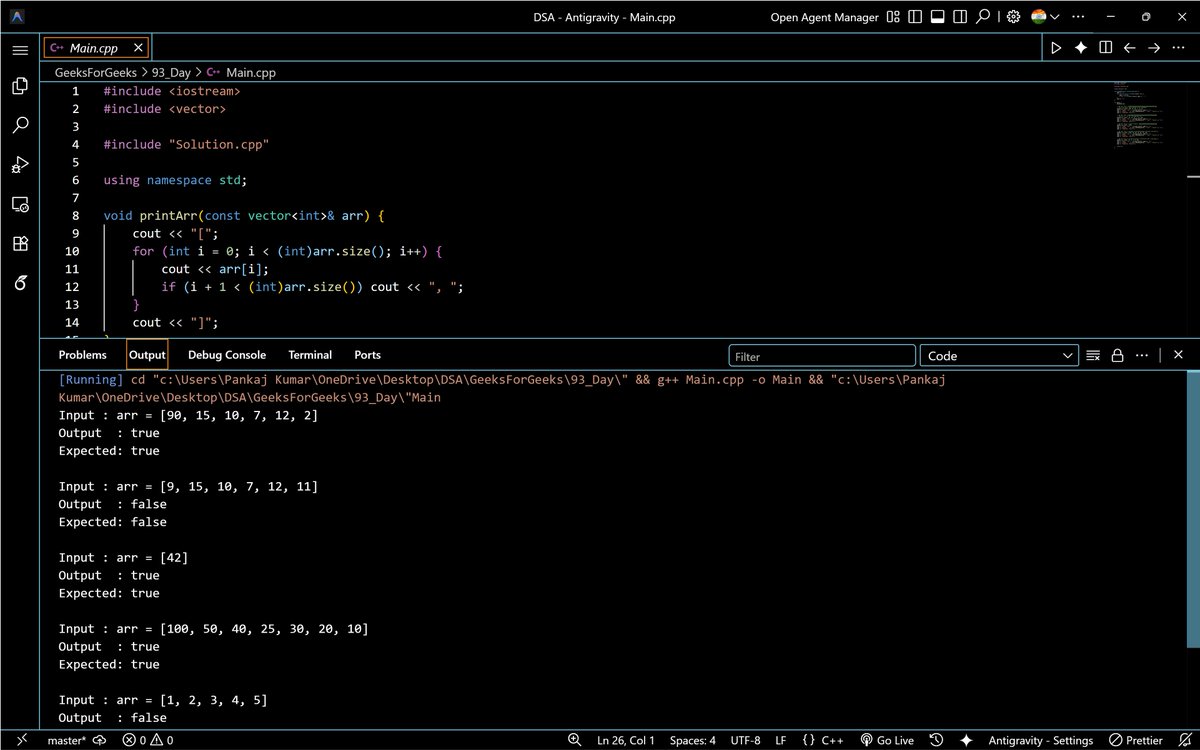This screenshot has width=1200, height=750.
Task: Open the Search view in the activity bar
Action: 20,126
